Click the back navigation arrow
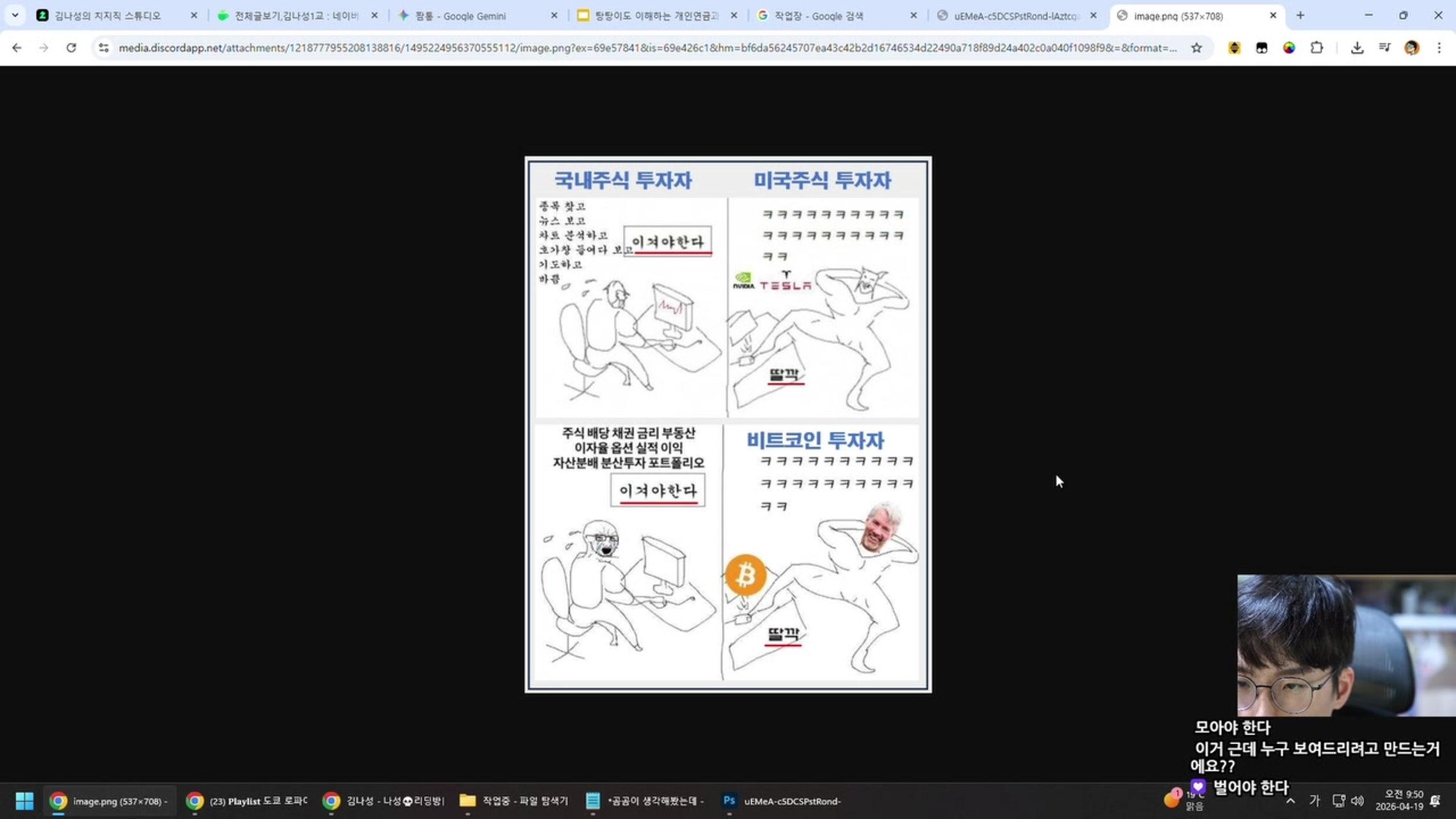1456x819 pixels. point(16,48)
